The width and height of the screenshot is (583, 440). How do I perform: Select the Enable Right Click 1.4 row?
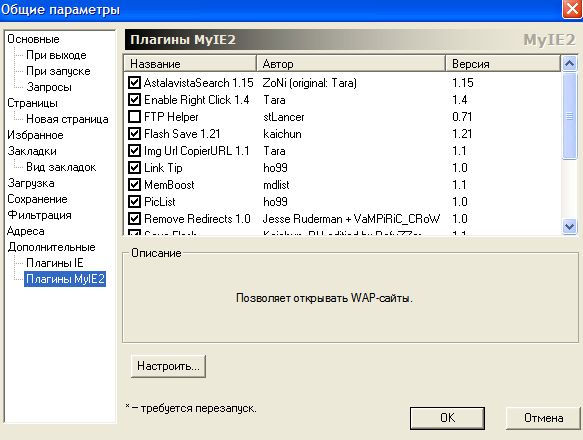click(197, 100)
